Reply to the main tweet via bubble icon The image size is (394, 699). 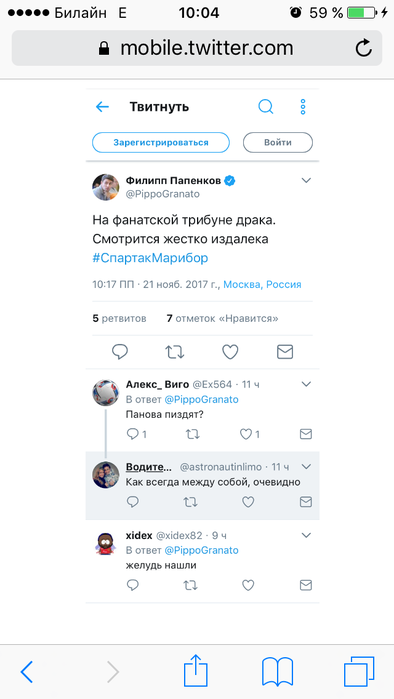point(119,352)
